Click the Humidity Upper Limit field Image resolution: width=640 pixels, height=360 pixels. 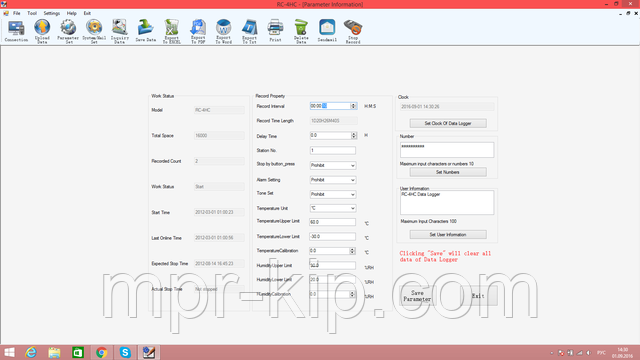pos(333,265)
